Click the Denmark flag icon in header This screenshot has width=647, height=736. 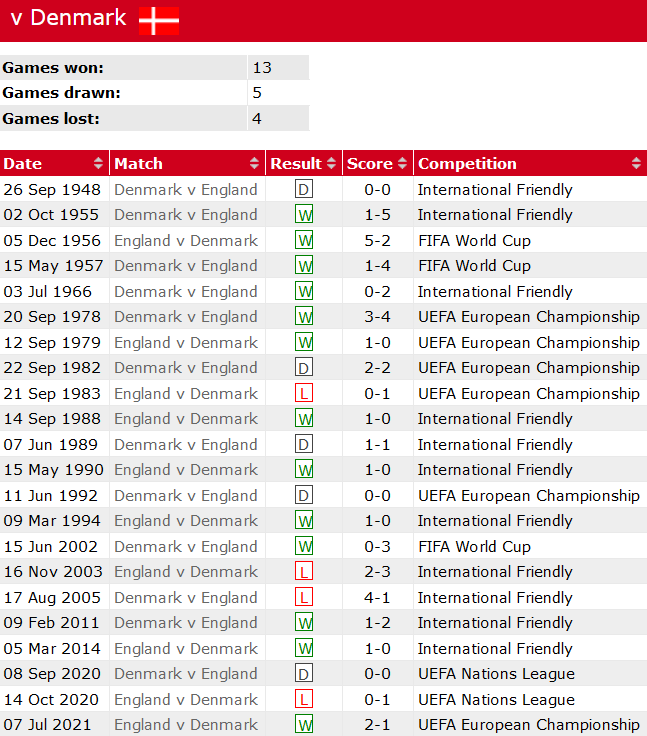point(159,20)
